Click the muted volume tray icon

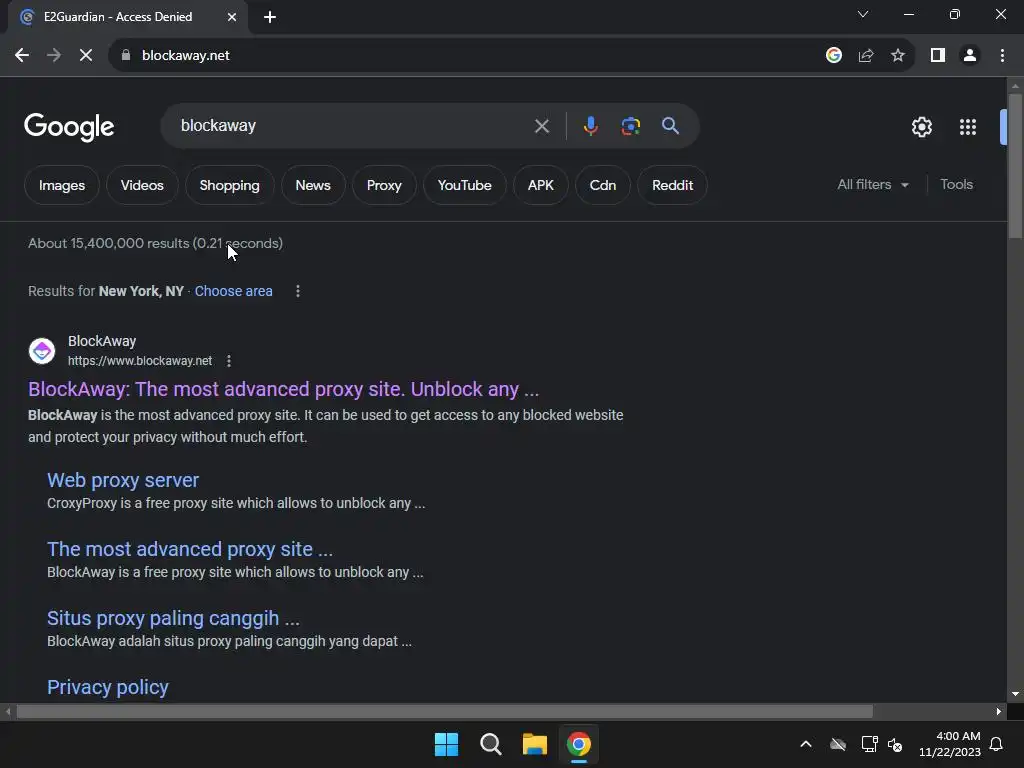point(895,744)
